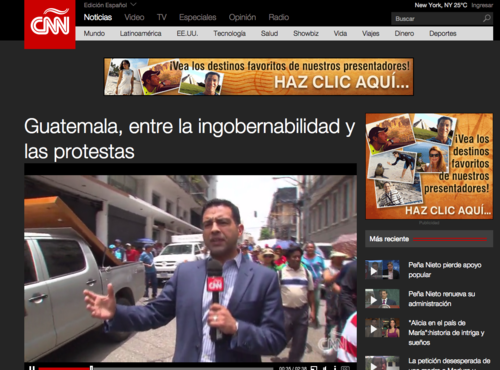Click the New York weather text
The width and height of the screenshot is (500, 370).
pyautogui.click(x=441, y=5)
